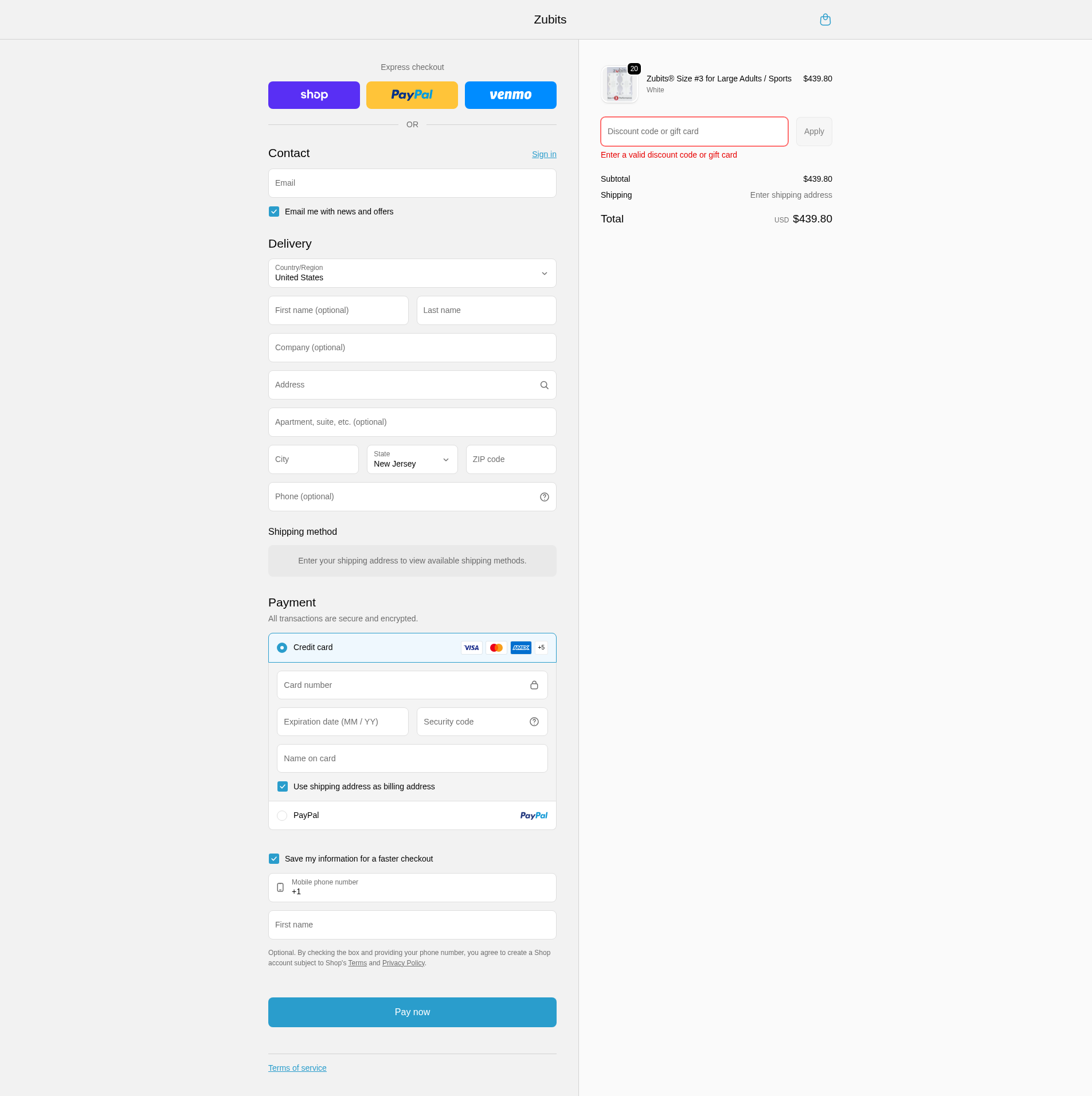Focus the discount code or gift card field
Viewport: 1092px width, 1096px height.
(x=694, y=132)
